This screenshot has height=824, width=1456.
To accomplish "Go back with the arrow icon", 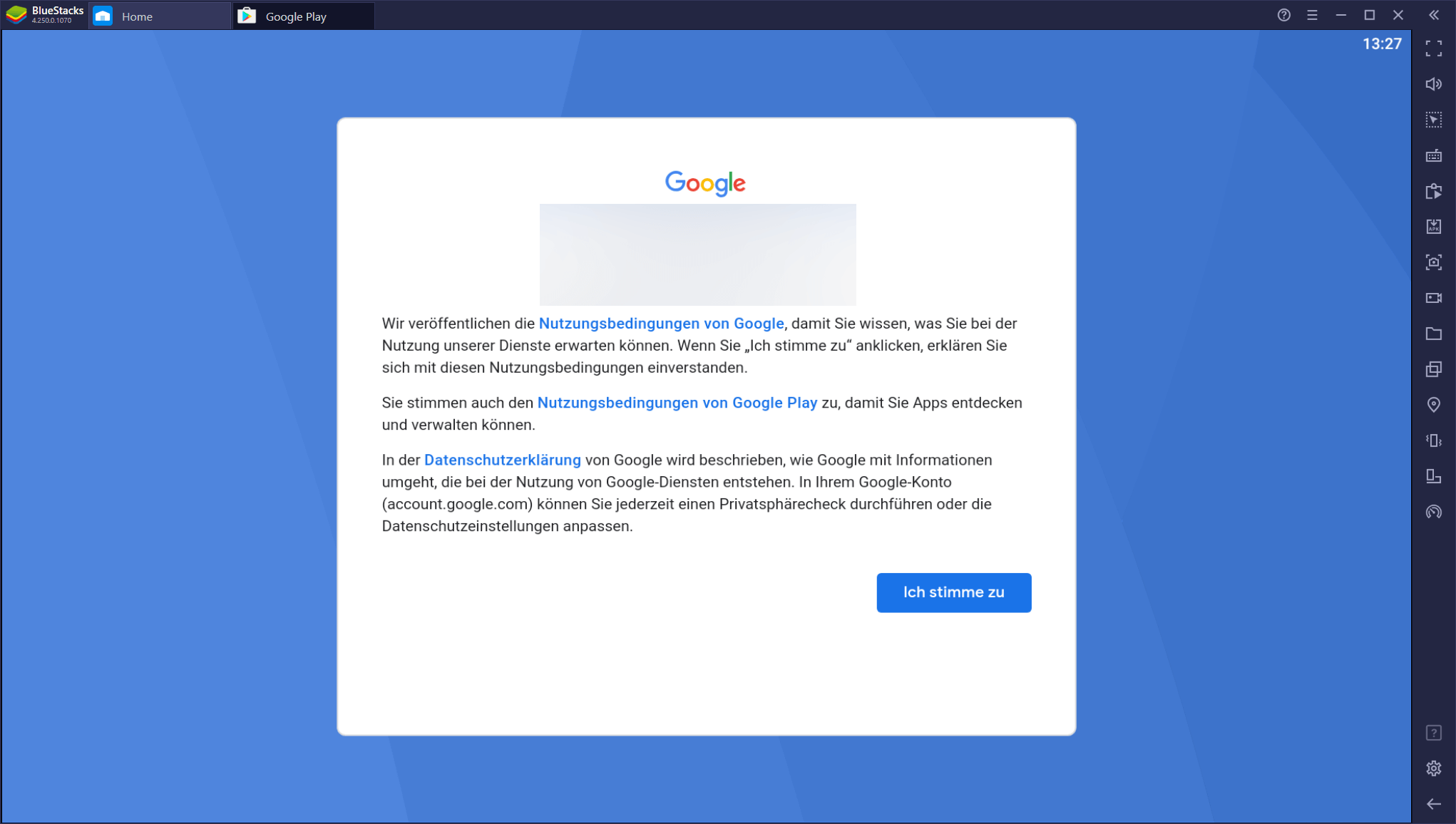I will coord(1433,804).
